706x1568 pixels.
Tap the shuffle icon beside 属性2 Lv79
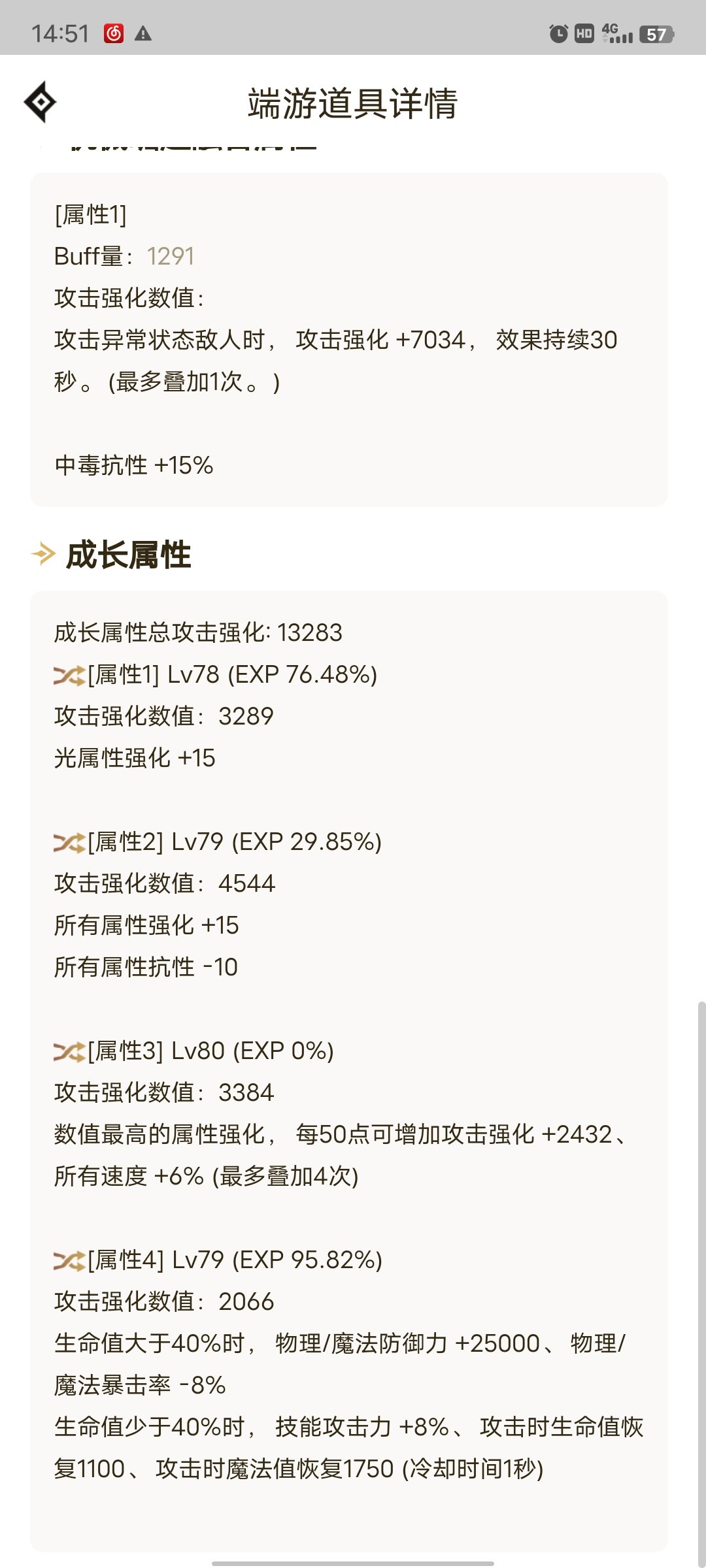point(69,842)
